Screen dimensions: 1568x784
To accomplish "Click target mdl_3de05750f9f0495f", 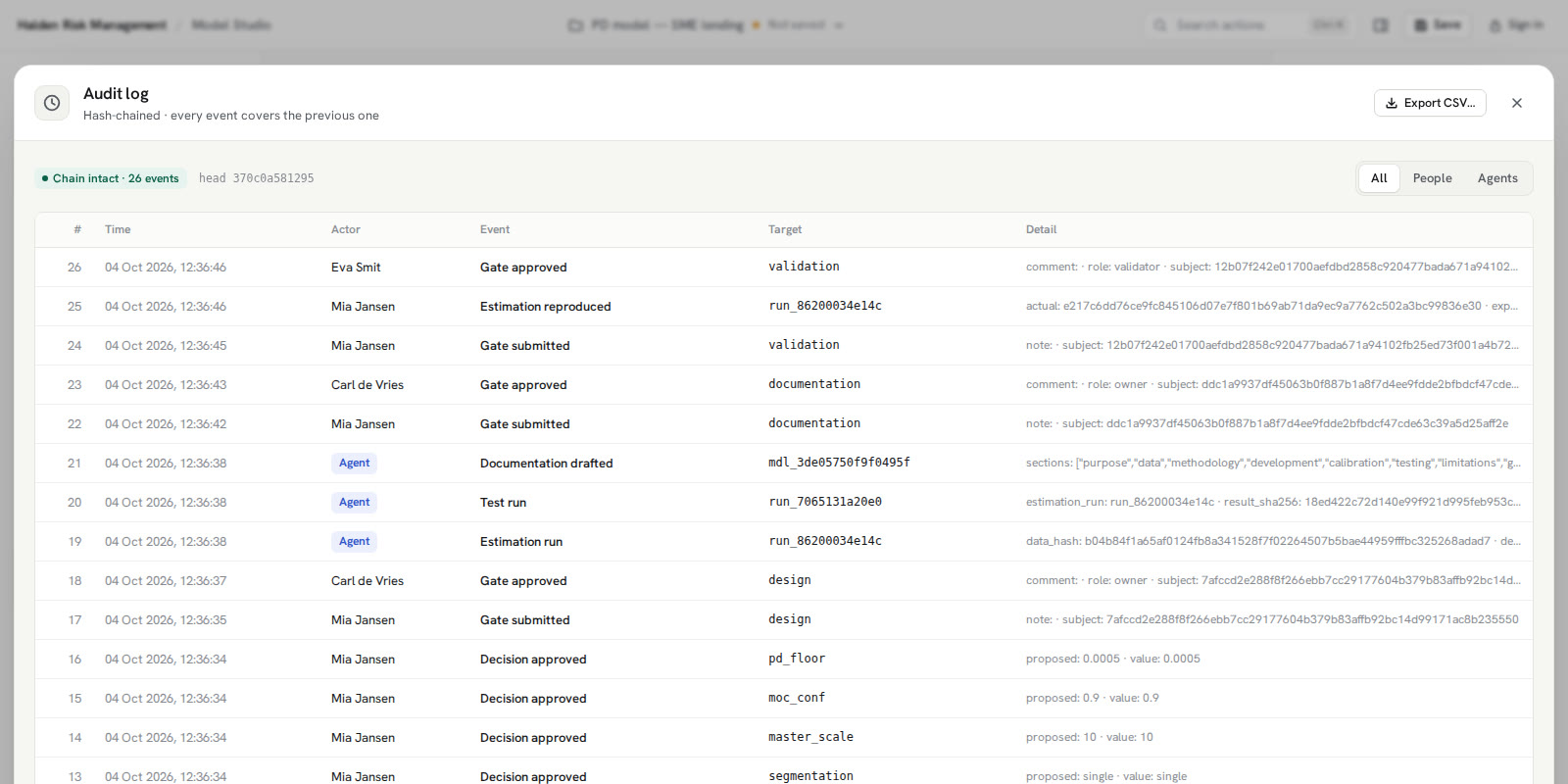I will [839, 463].
